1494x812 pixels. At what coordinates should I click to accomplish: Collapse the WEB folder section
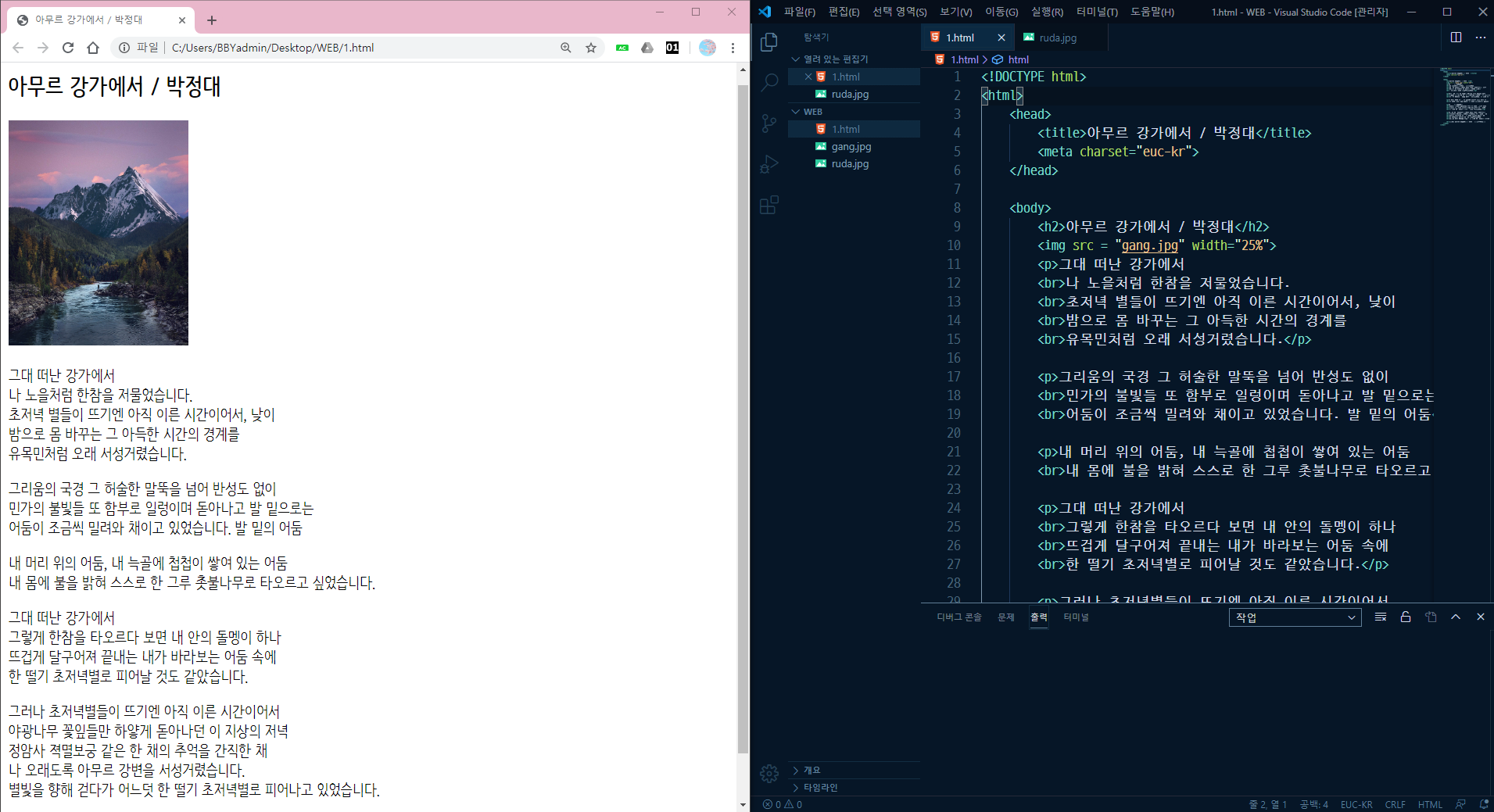(854, 112)
